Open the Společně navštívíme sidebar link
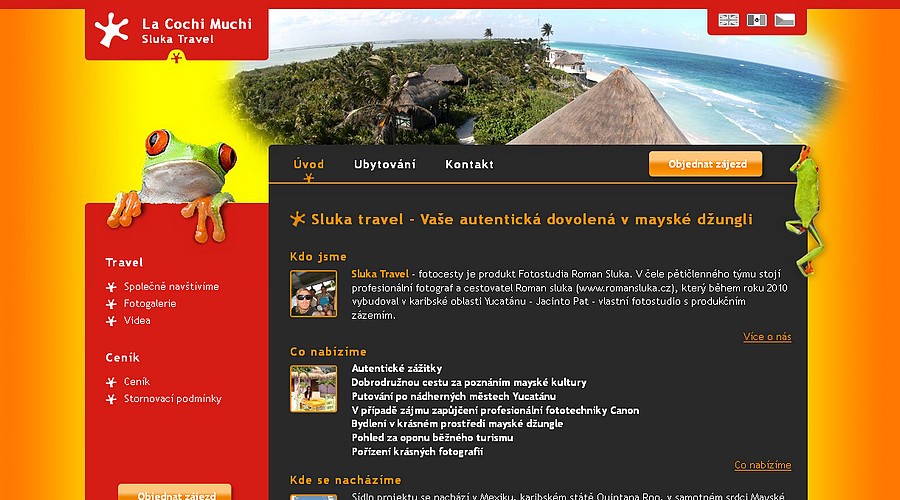The image size is (900, 500). (x=172, y=286)
